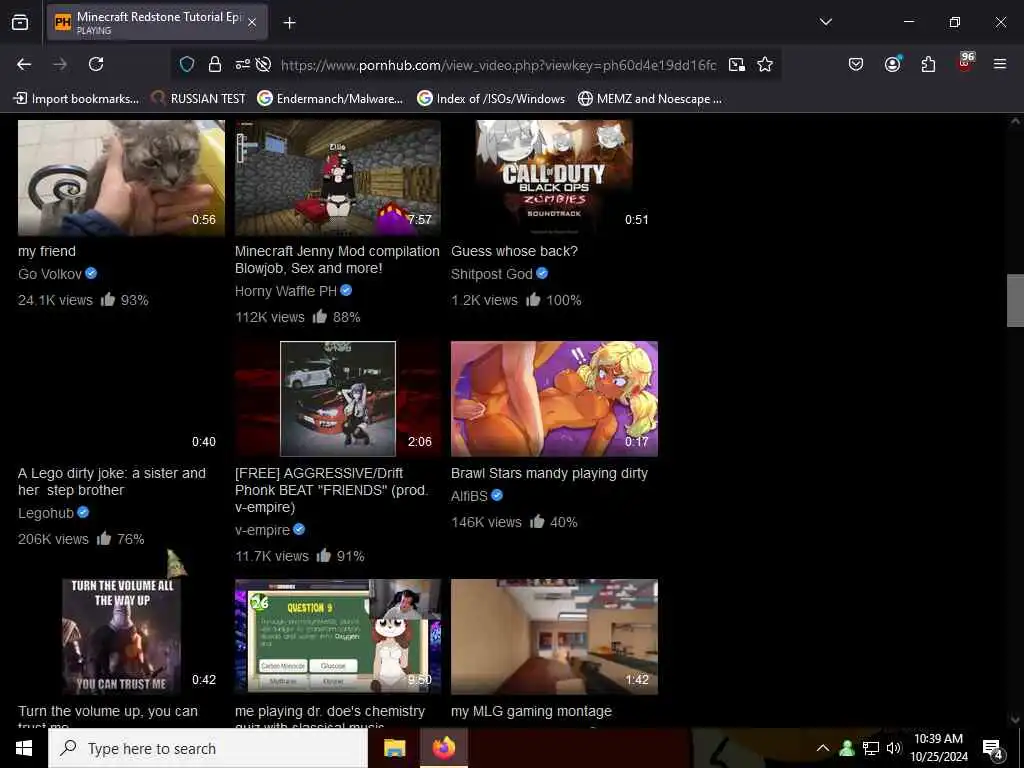1024x768 pixels.
Task: Open the Windows Start menu
Action: [x=24, y=748]
